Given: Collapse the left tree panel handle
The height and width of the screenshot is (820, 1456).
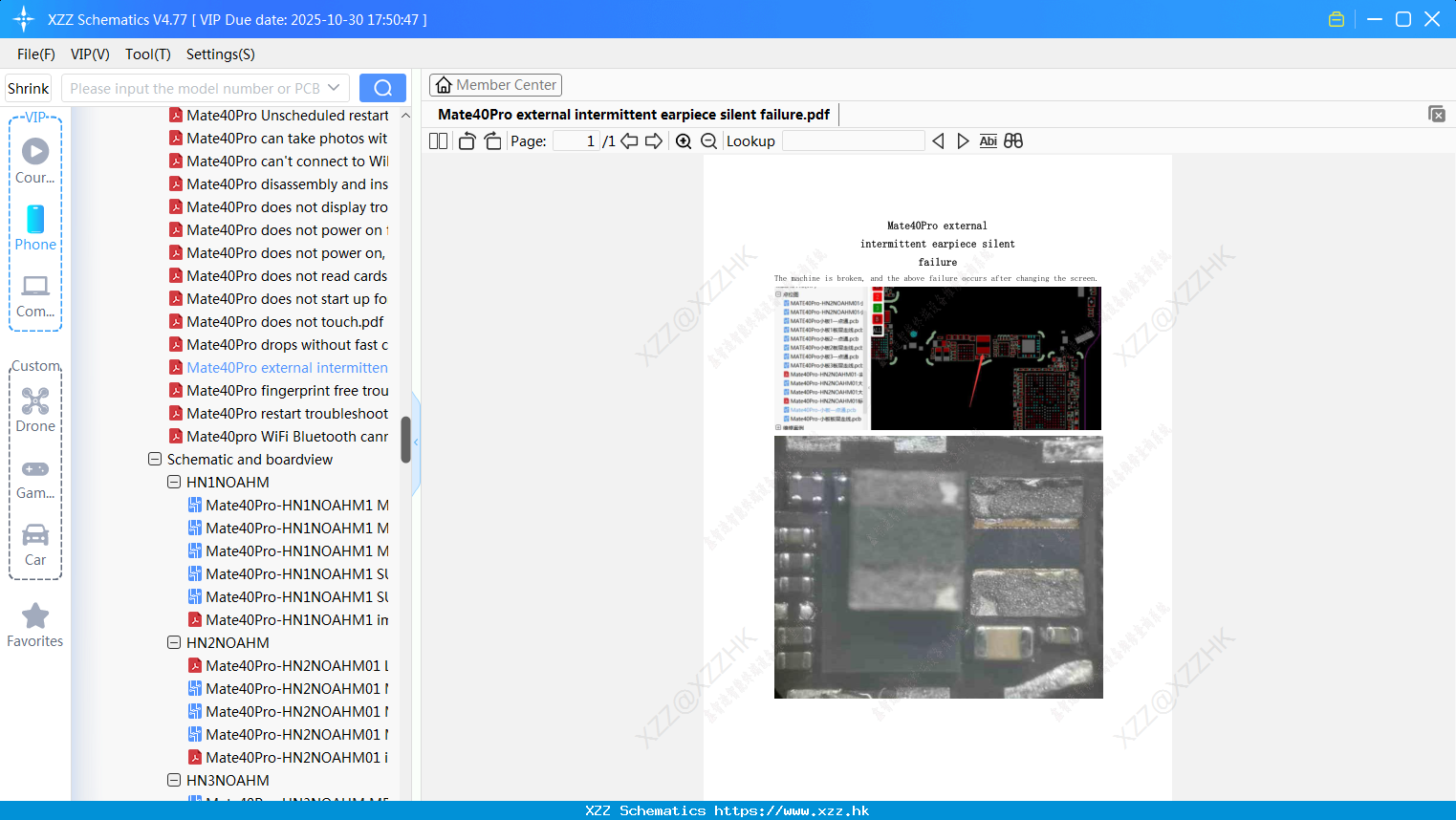Looking at the screenshot, I should (416, 442).
